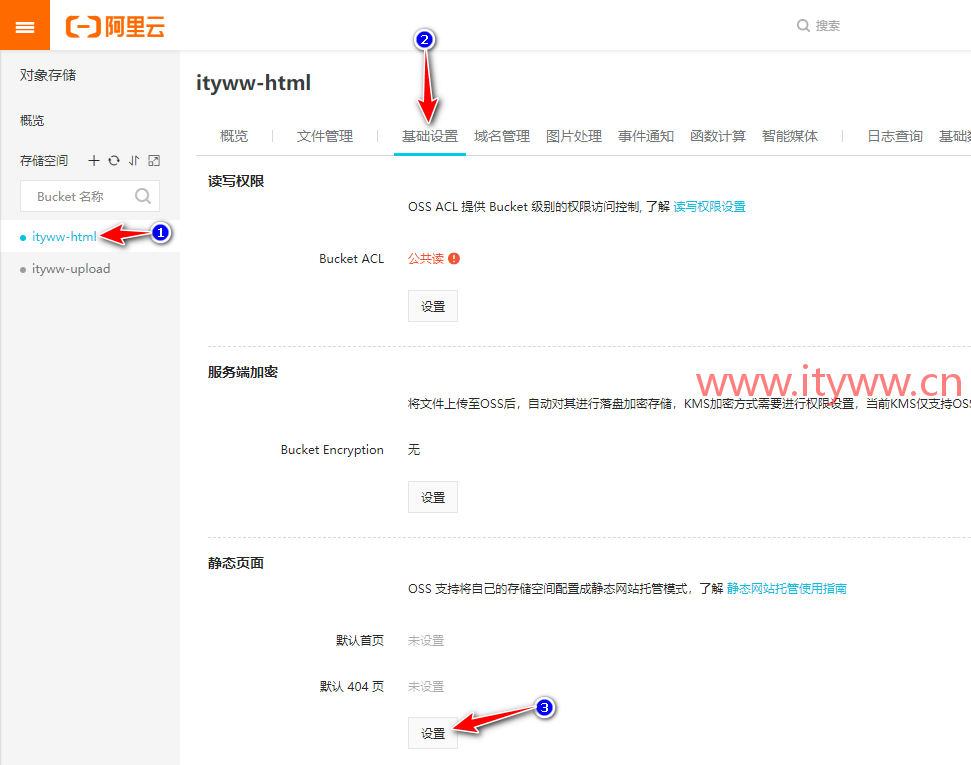Click the 阿里云 logo
The height and width of the screenshot is (765, 971).
(115, 27)
